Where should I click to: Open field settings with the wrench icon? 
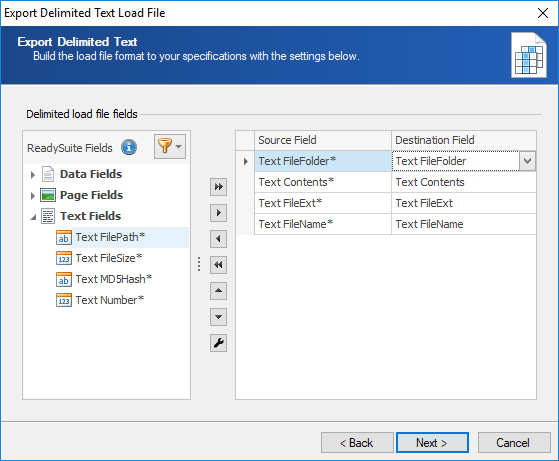[x=218, y=343]
